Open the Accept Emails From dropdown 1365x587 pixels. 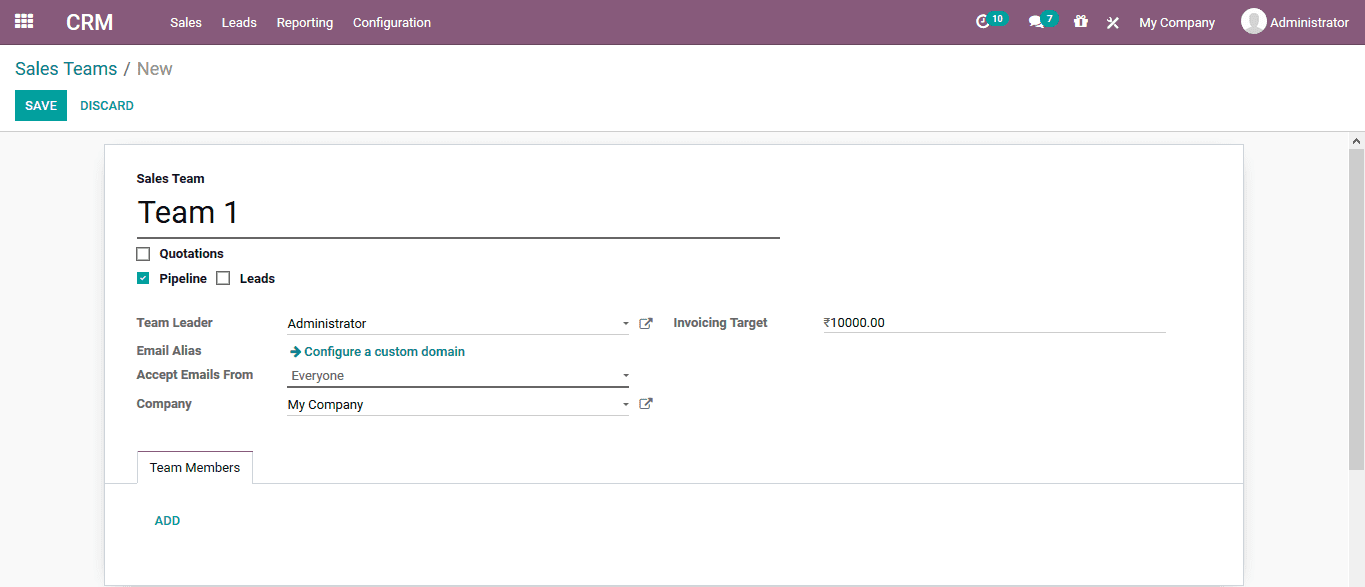coord(625,375)
